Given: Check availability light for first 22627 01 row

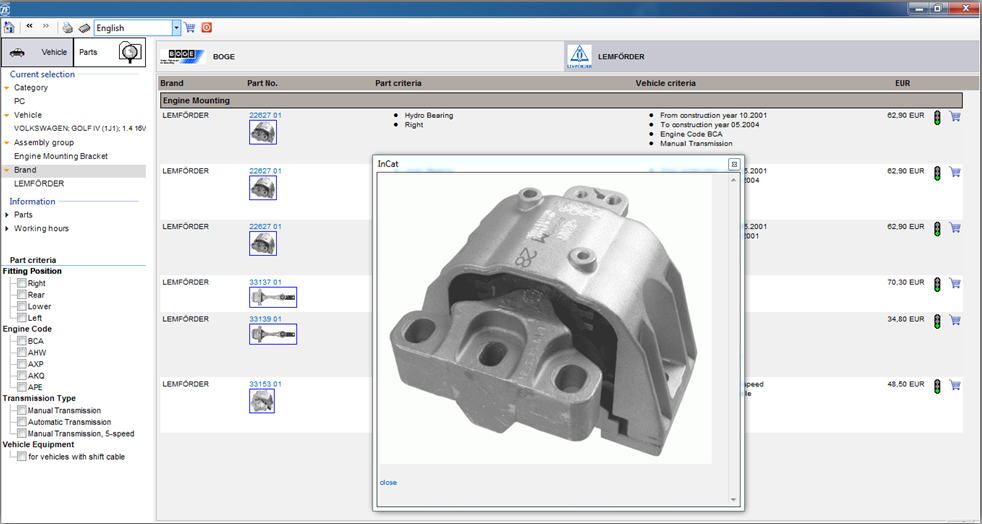Looking at the screenshot, I should pyautogui.click(x=937, y=118).
